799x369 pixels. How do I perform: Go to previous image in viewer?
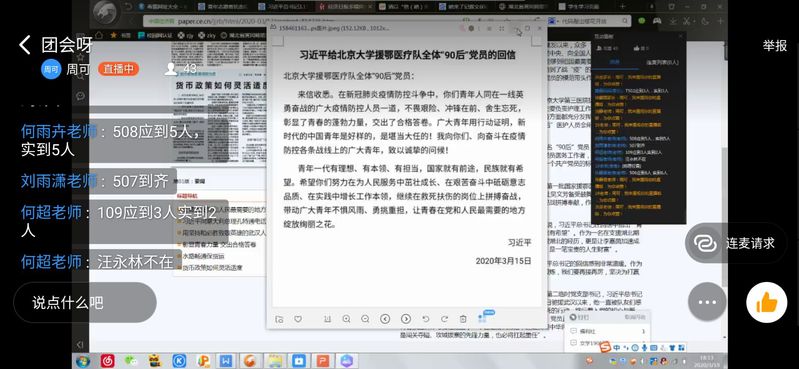(385, 319)
